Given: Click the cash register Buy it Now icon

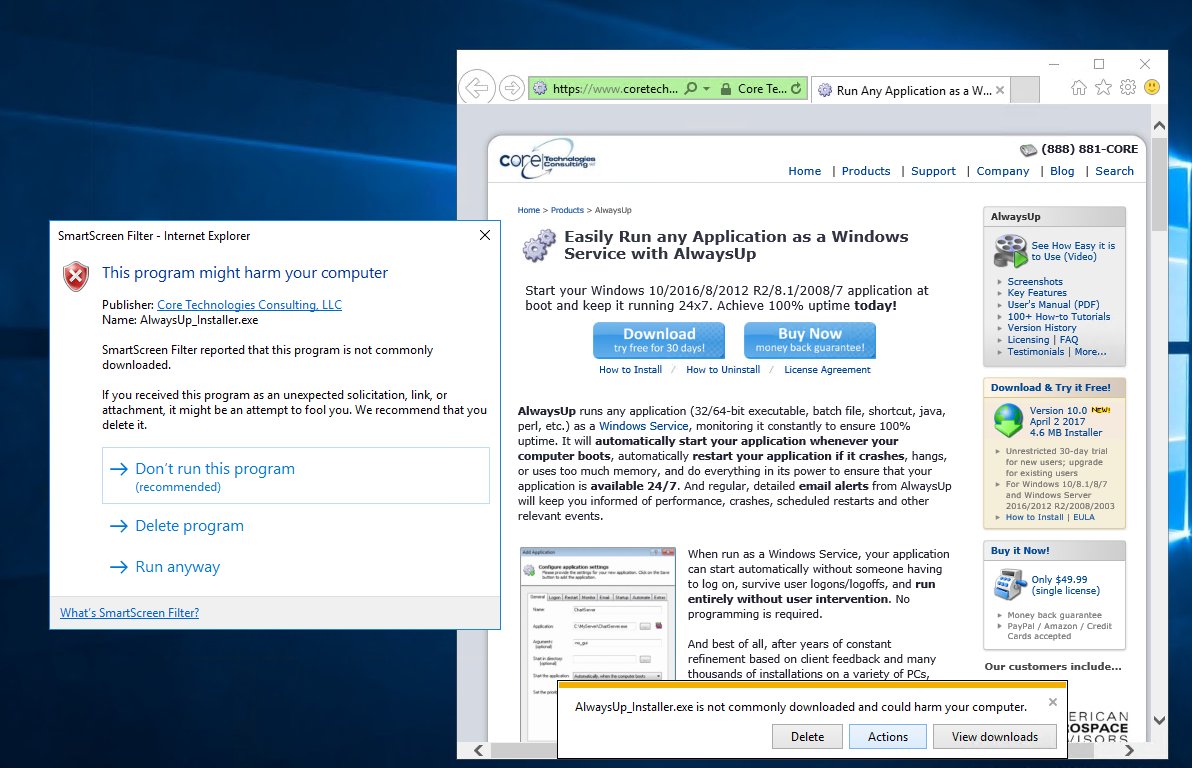Looking at the screenshot, I should pyautogui.click(x=1010, y=585).
